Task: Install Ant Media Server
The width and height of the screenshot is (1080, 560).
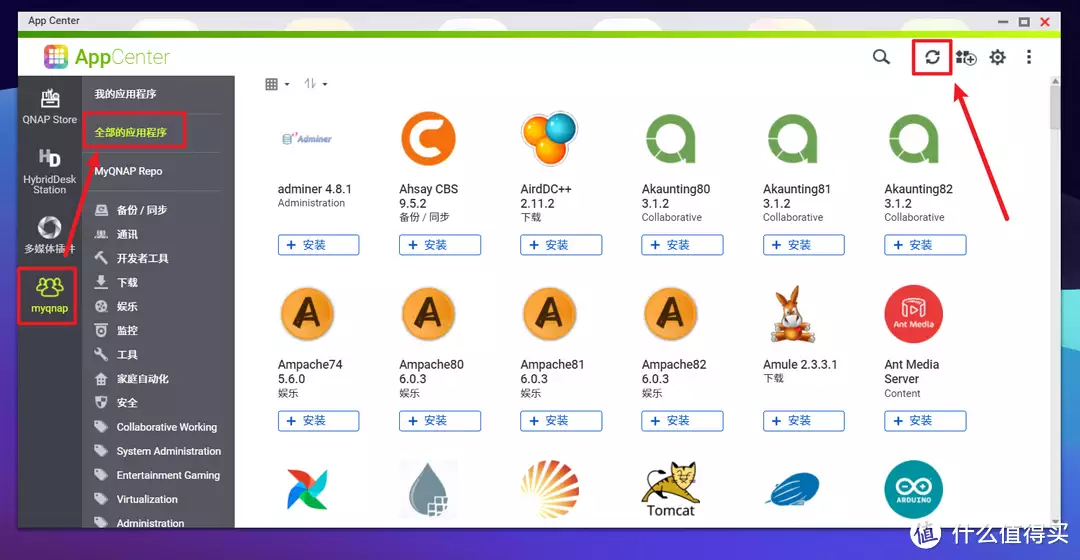Action: [x=925, y=420]
